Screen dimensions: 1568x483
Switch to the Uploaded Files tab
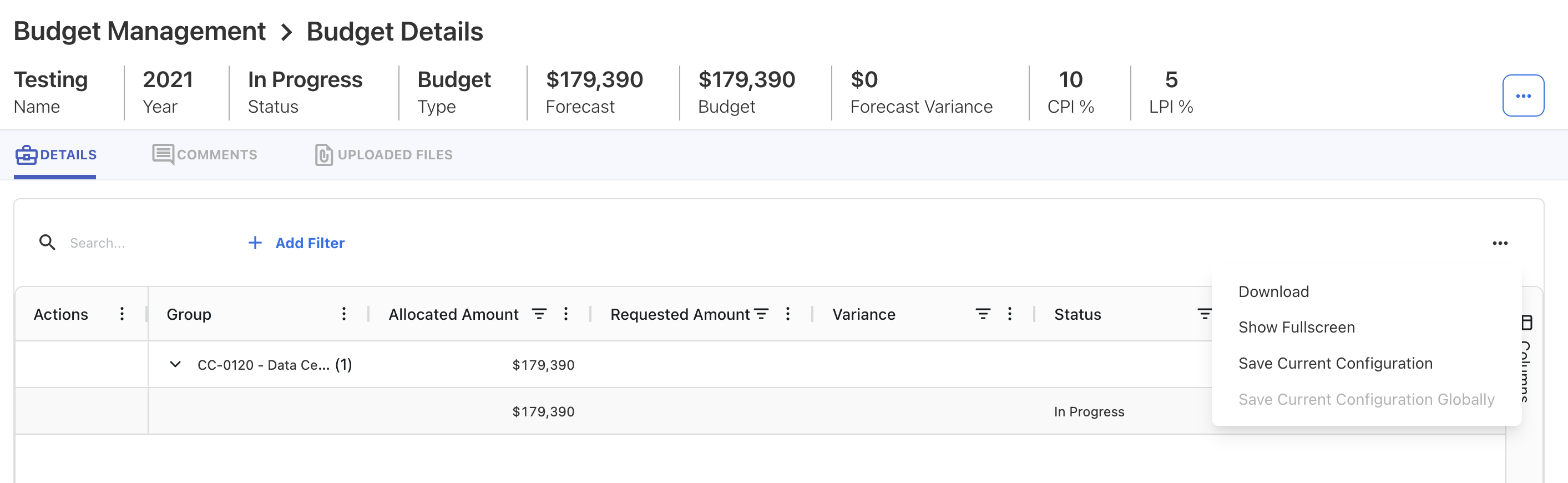click(x=384, y=155)
